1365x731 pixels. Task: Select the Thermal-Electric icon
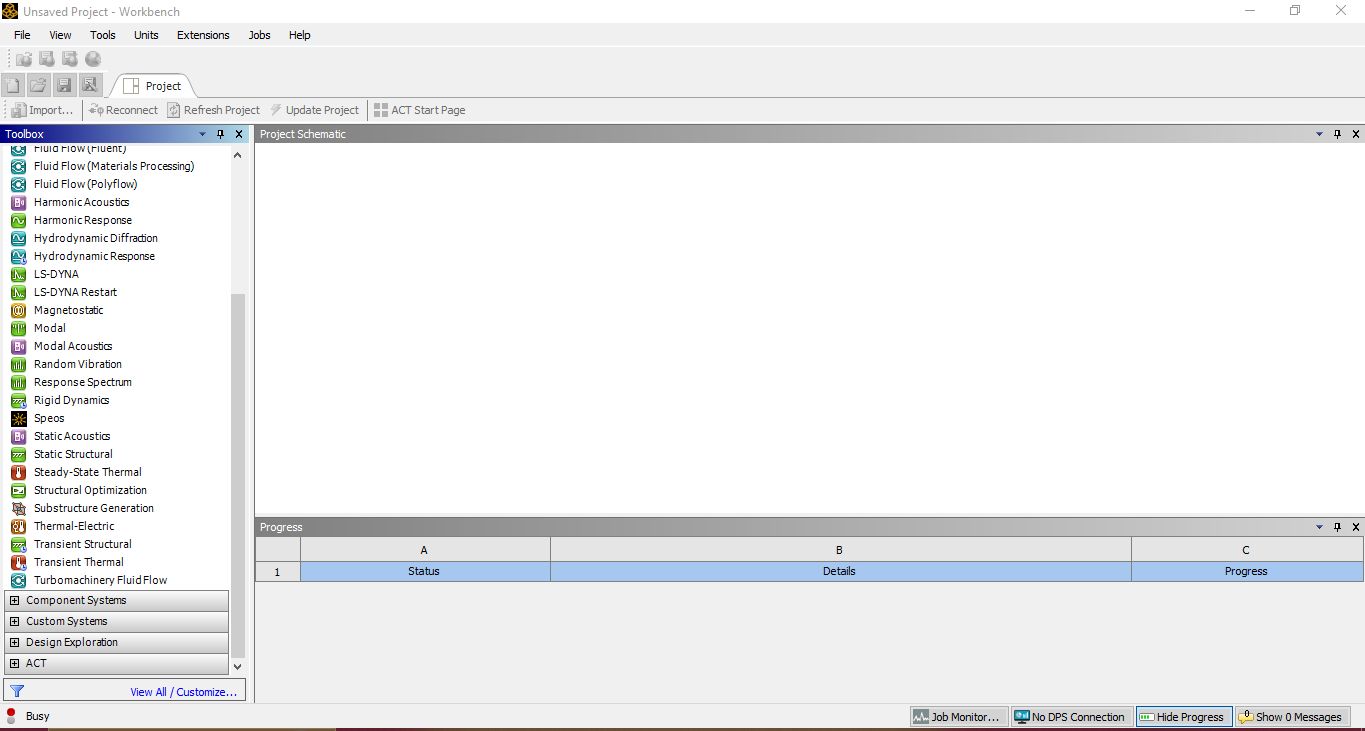(x=18, y=526)
